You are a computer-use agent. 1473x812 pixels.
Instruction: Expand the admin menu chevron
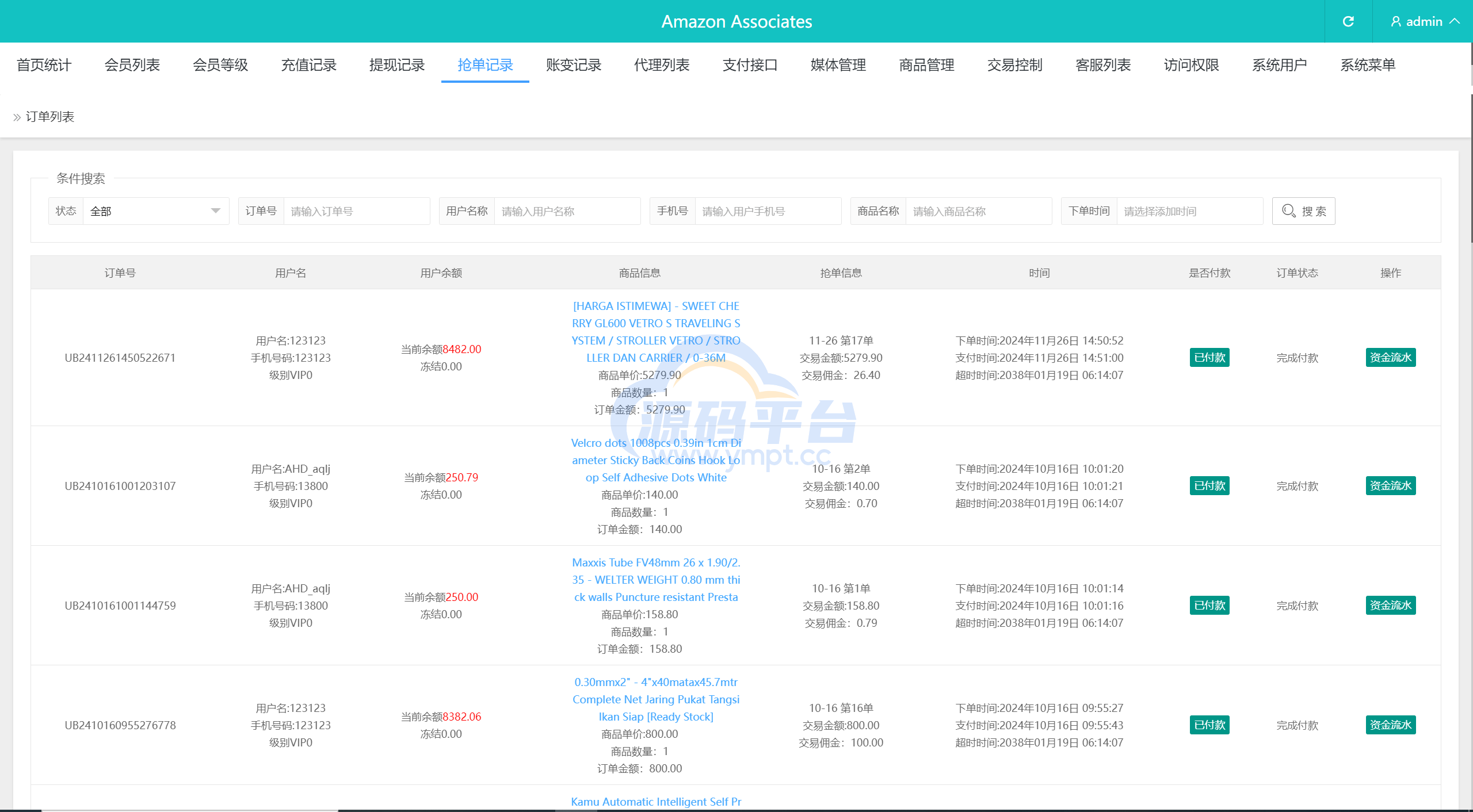point(1455,21)
